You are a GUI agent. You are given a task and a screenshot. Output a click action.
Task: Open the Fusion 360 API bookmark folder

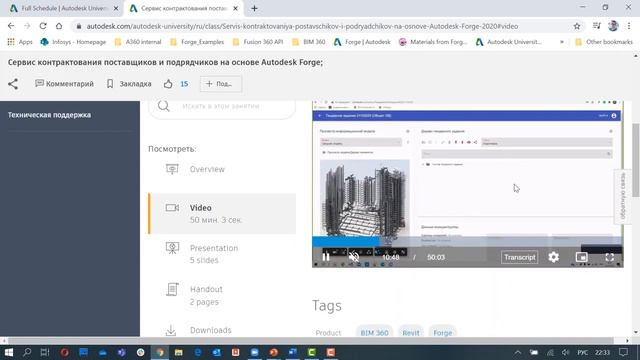(x=258, y=42)
